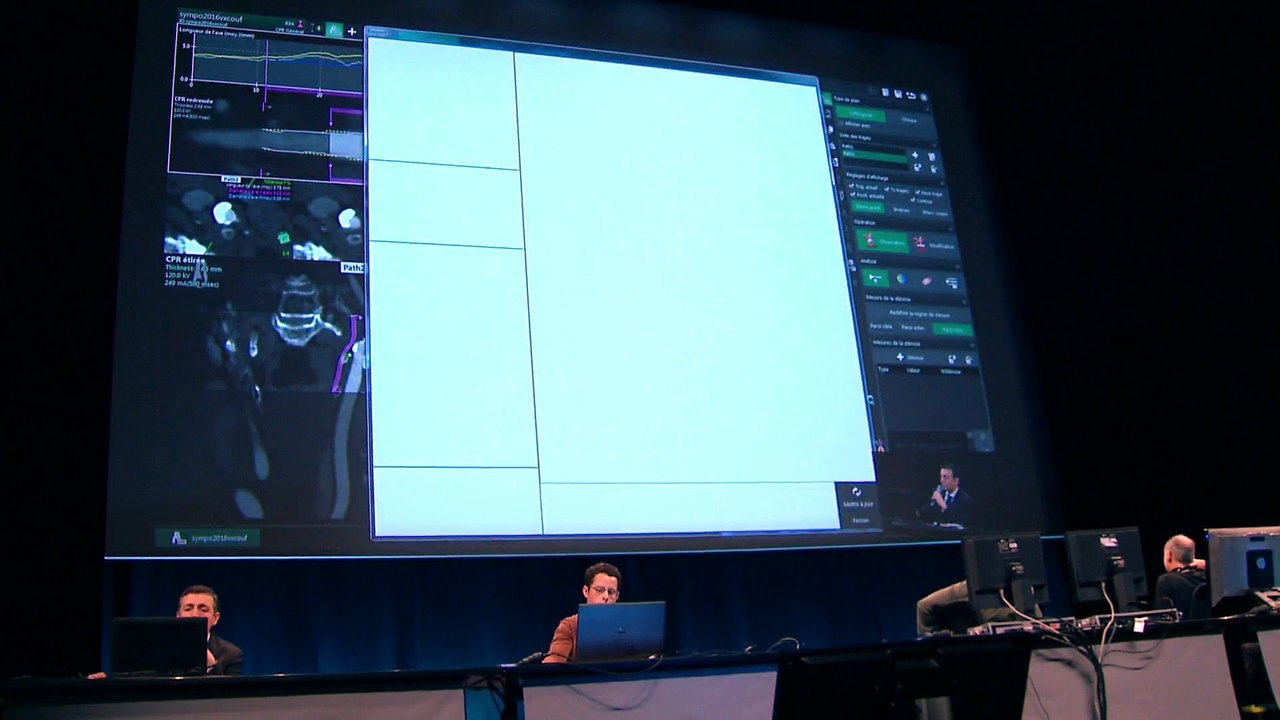Screen dimensions: 1280x720
Task: Select the 'Paroi cible' option
Action: 881,327
